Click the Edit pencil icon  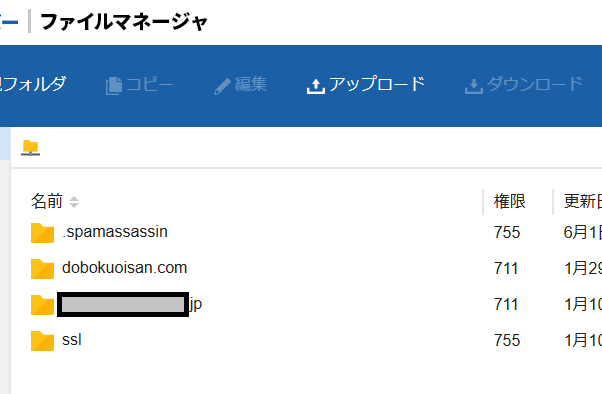(x=222, y=86)
